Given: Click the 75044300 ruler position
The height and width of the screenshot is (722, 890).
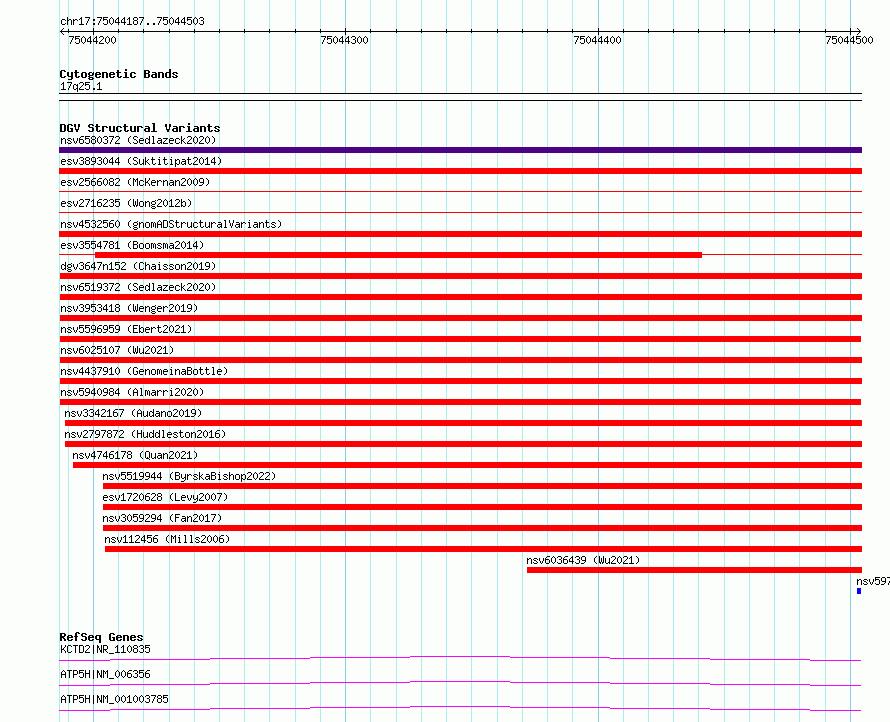Looking at the screenshot, I should pyautogui.click(x=345, y=40).
